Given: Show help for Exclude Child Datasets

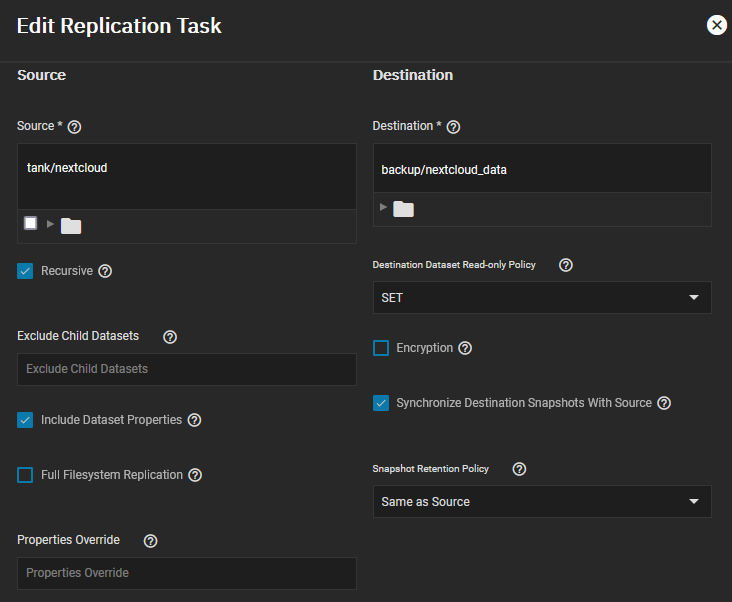Looking at the screenshot, I should (x=170, y=337).
